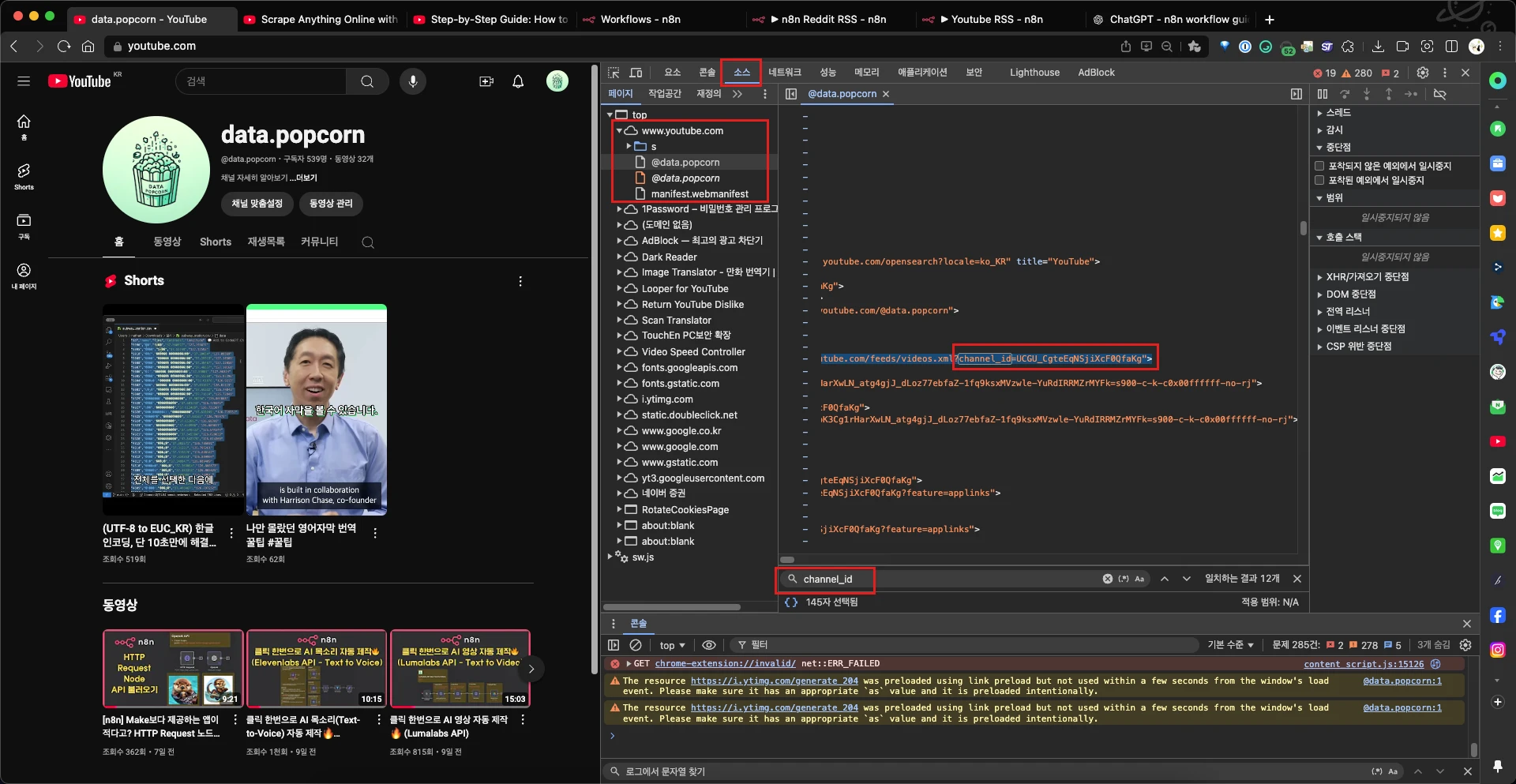Toggle the DevTools device toolbar icon
Image resolution: width=1516 pixels, height=784 pixels.
(636, 73)
